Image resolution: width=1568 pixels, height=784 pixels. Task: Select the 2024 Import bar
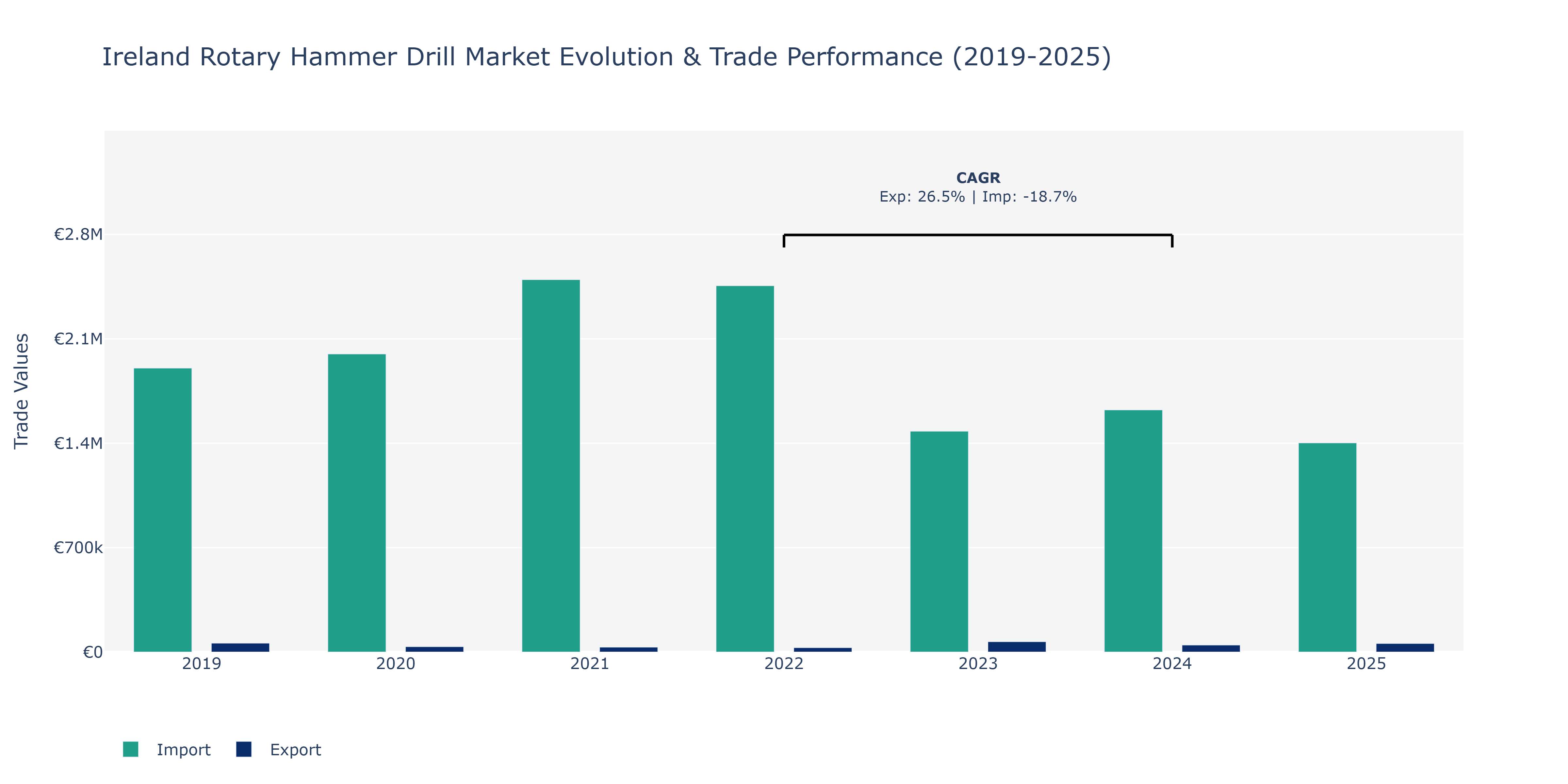click(1134, 531)
